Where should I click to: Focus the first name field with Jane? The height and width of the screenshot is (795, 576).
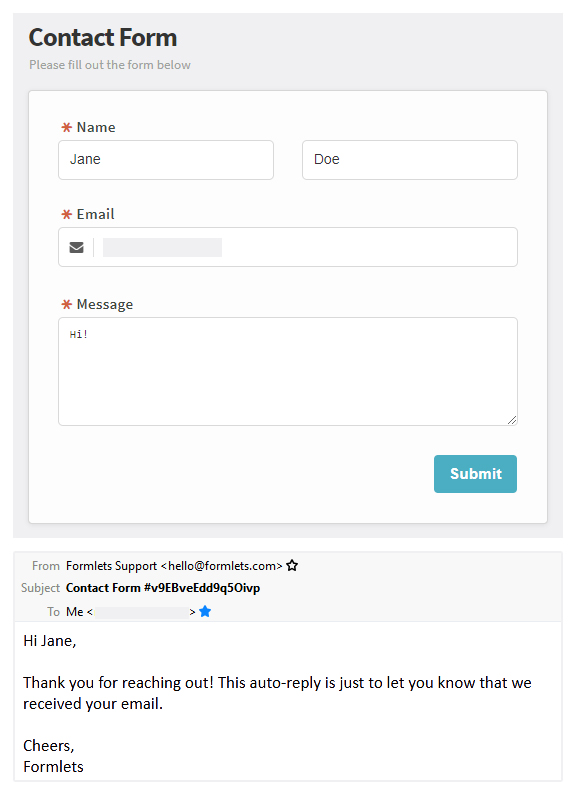(x=166, y=160)
